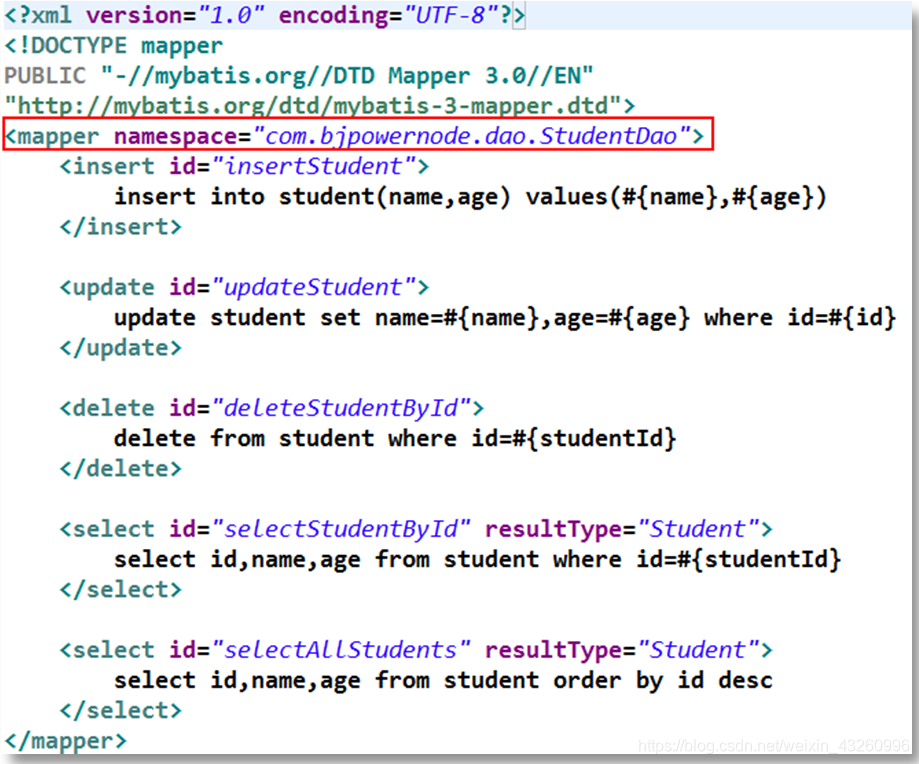Click the "update student set name" SQL line
This screenshot has width=919, height=764.
(x=505, y=318)
